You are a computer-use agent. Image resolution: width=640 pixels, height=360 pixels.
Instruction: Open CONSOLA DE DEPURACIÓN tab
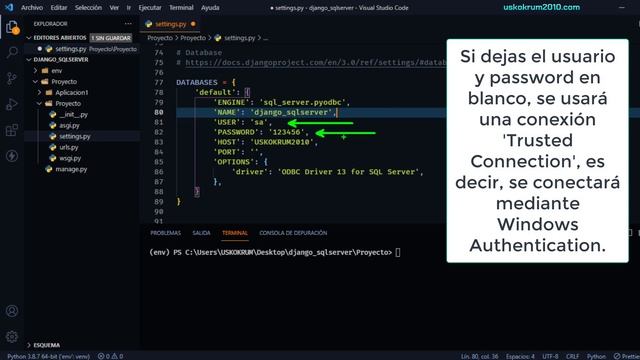pyautogui.click(x=293, y=233)
